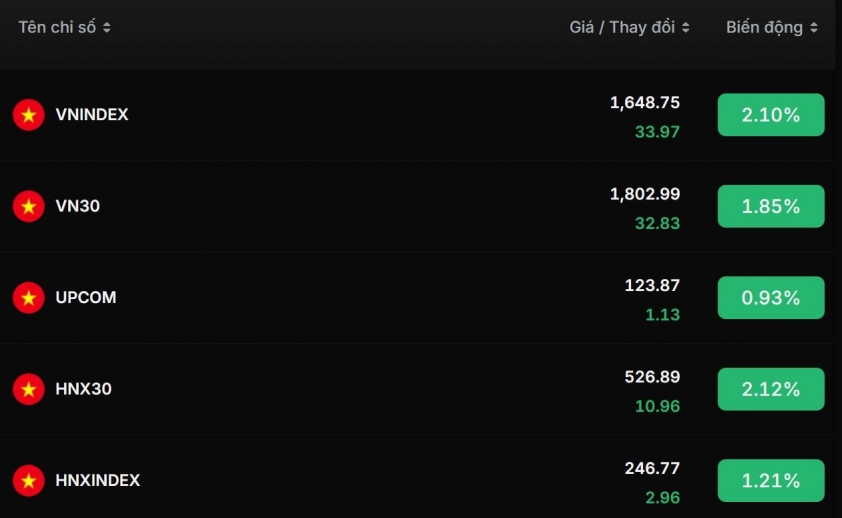Viewport: 842px width, 518px height.
Task: Open the VNINDEX index name link
Action: [92, 115]
